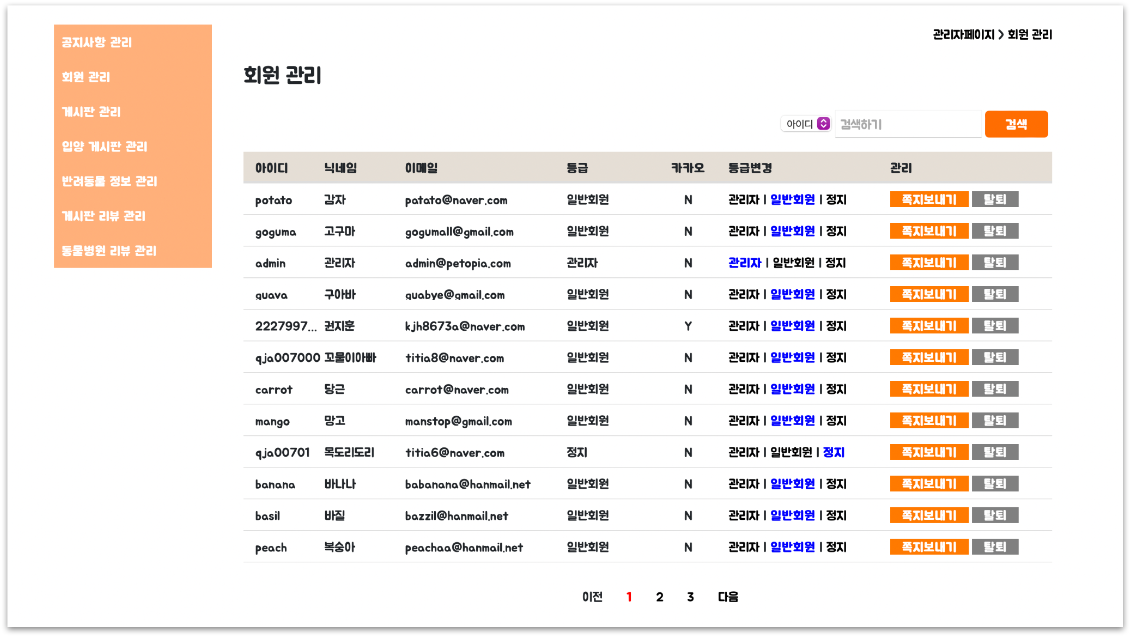Viewport: 1130px width, 636px height.
Task: Click 쪽지보내기 in the guava row
Action: [x=929, y=295]
